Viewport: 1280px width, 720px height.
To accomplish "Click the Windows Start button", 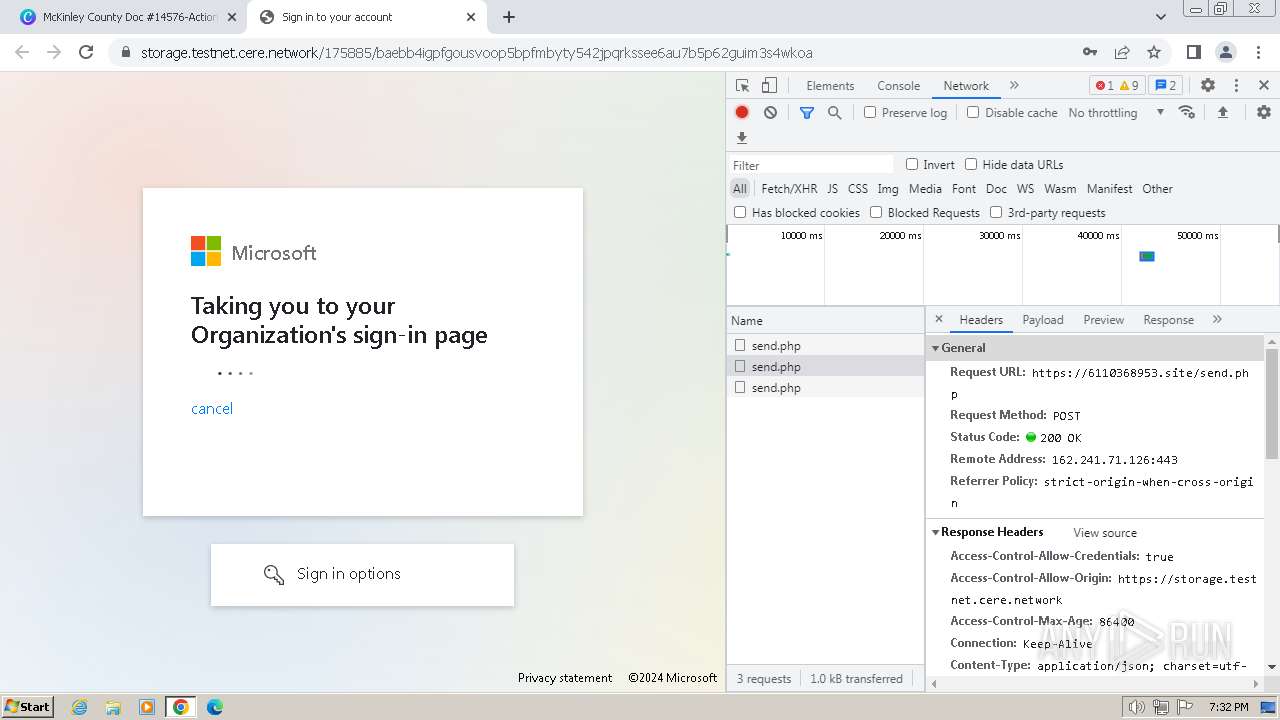I will click(x=27, y=706).
